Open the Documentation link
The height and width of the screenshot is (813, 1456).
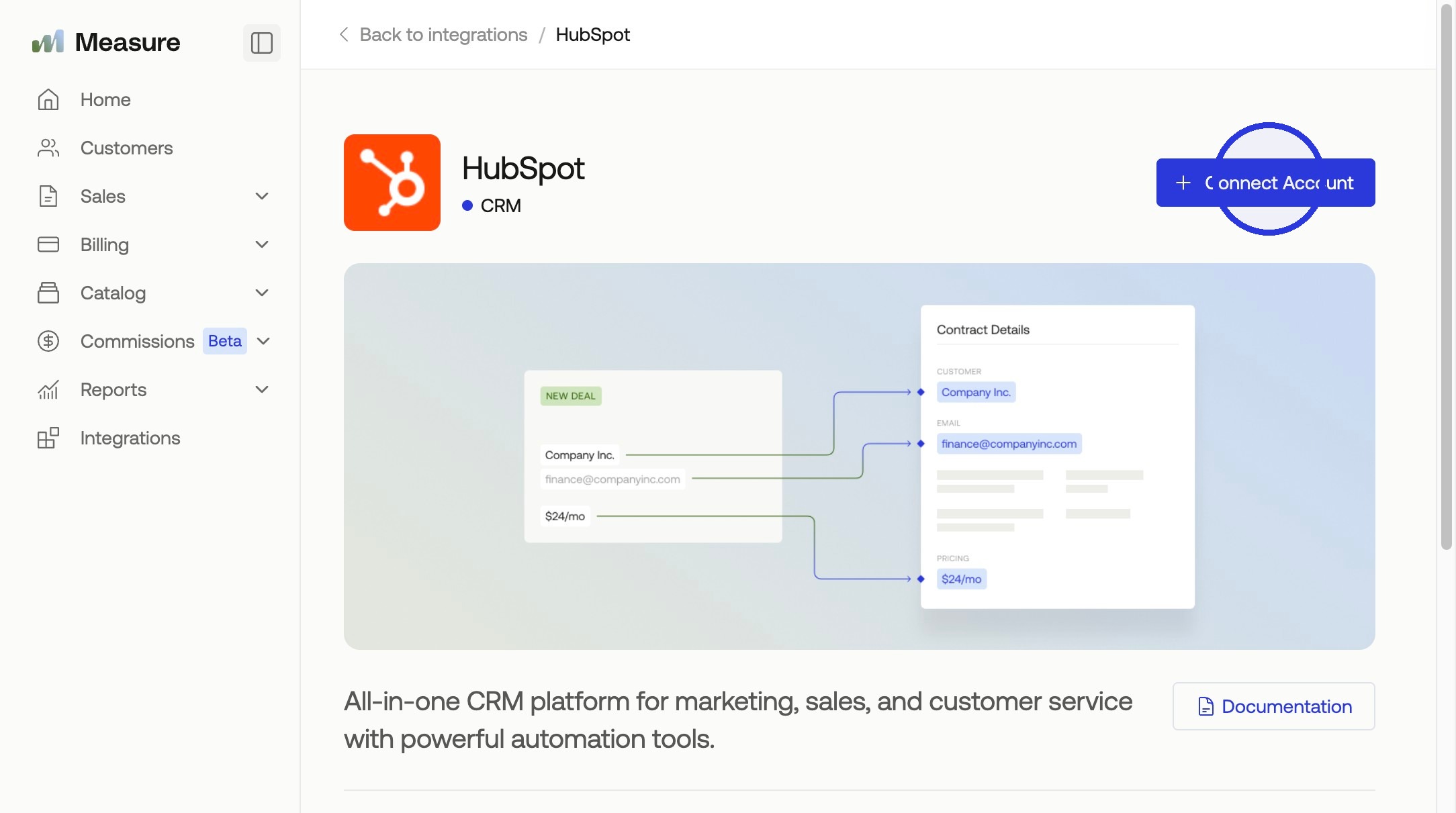(x=1273, y=706)
